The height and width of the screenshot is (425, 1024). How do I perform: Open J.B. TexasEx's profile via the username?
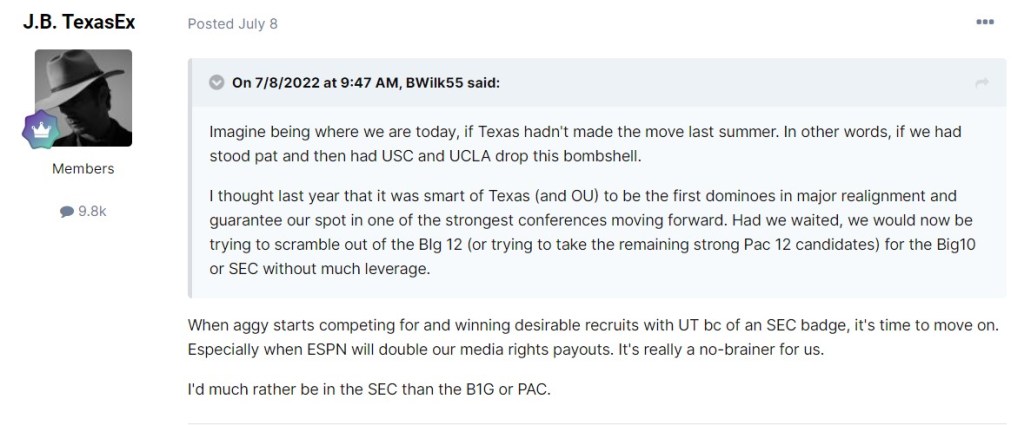79,22
